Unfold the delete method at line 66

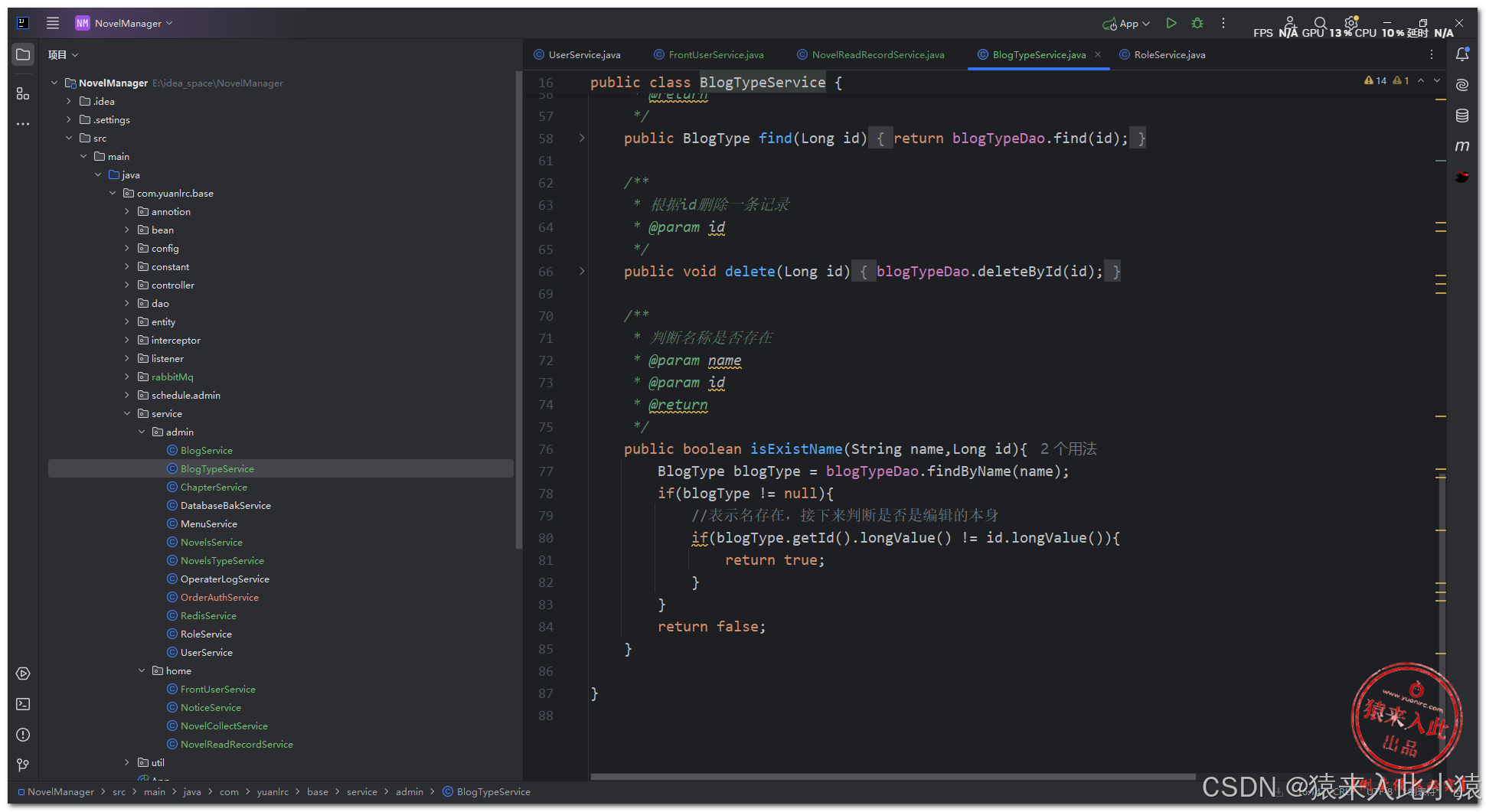582,272
